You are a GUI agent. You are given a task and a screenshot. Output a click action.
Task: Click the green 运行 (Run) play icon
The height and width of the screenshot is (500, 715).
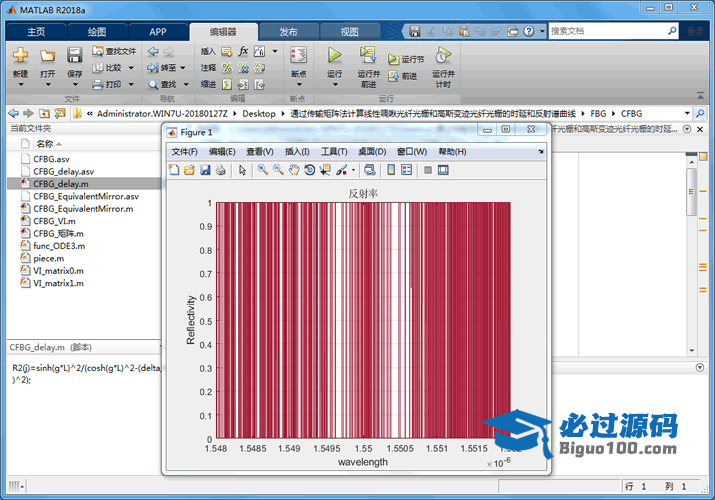(335, 55)
